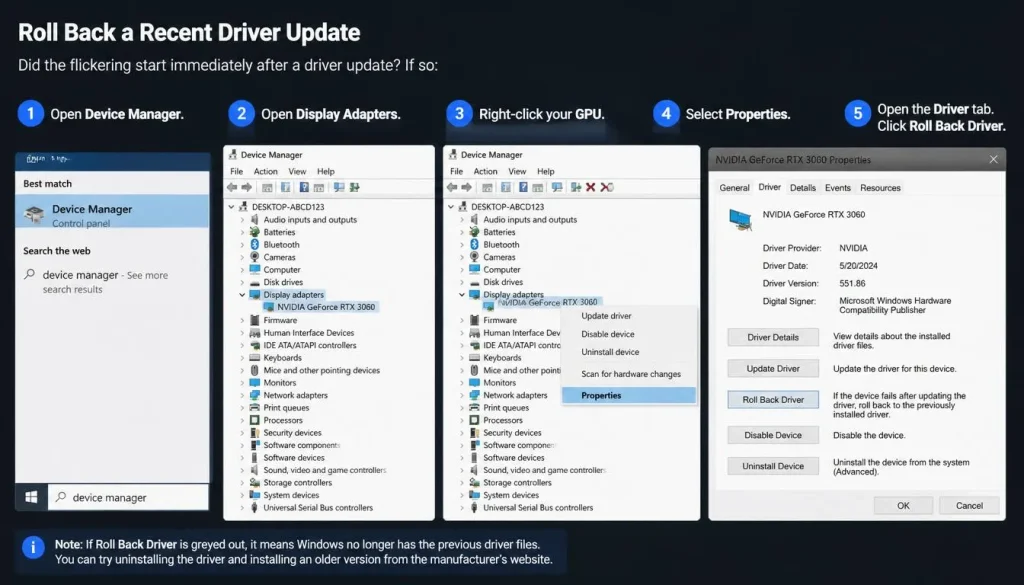This screenshot has height=585, width=1024.
Task: Click the Universal Serial Bus controllers icon in the Device Manager window without the context menu
Action: 255,507
